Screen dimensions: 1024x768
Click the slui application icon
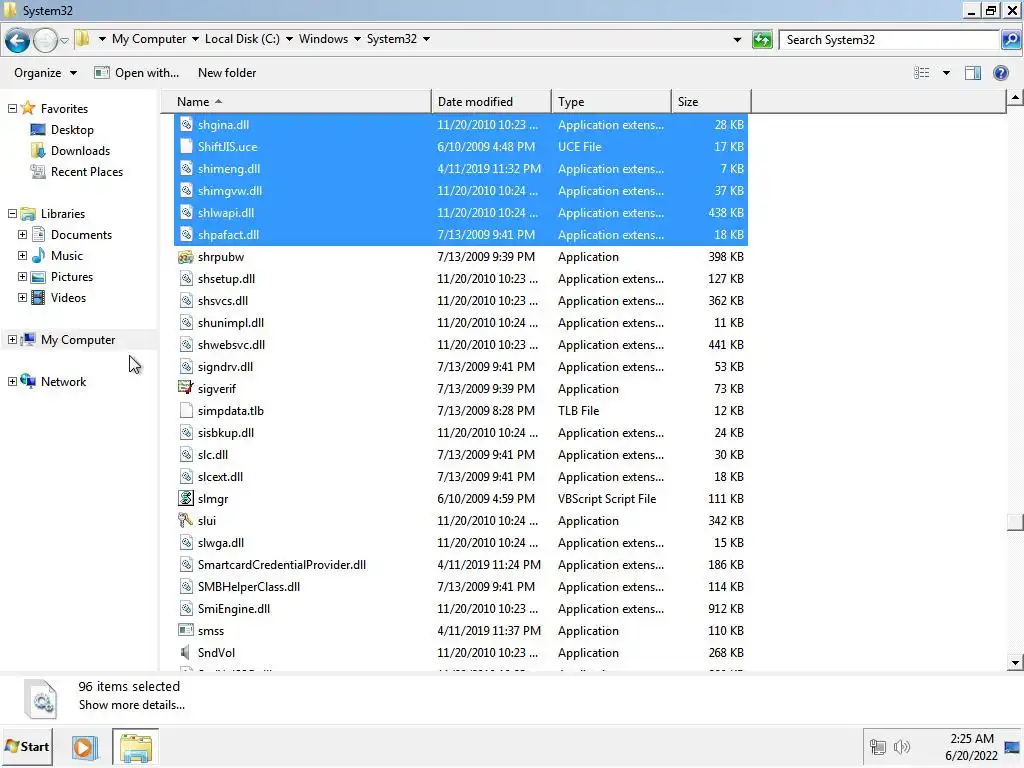pyautogui.click(x=186, y=520)
